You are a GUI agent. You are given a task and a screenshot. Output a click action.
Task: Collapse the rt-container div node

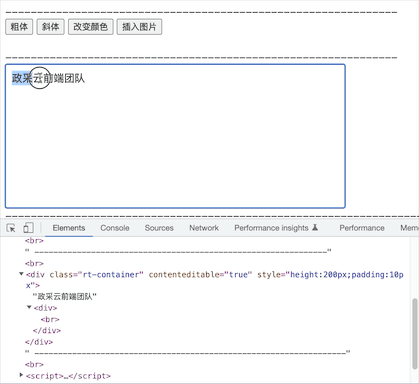click(21, 274)
